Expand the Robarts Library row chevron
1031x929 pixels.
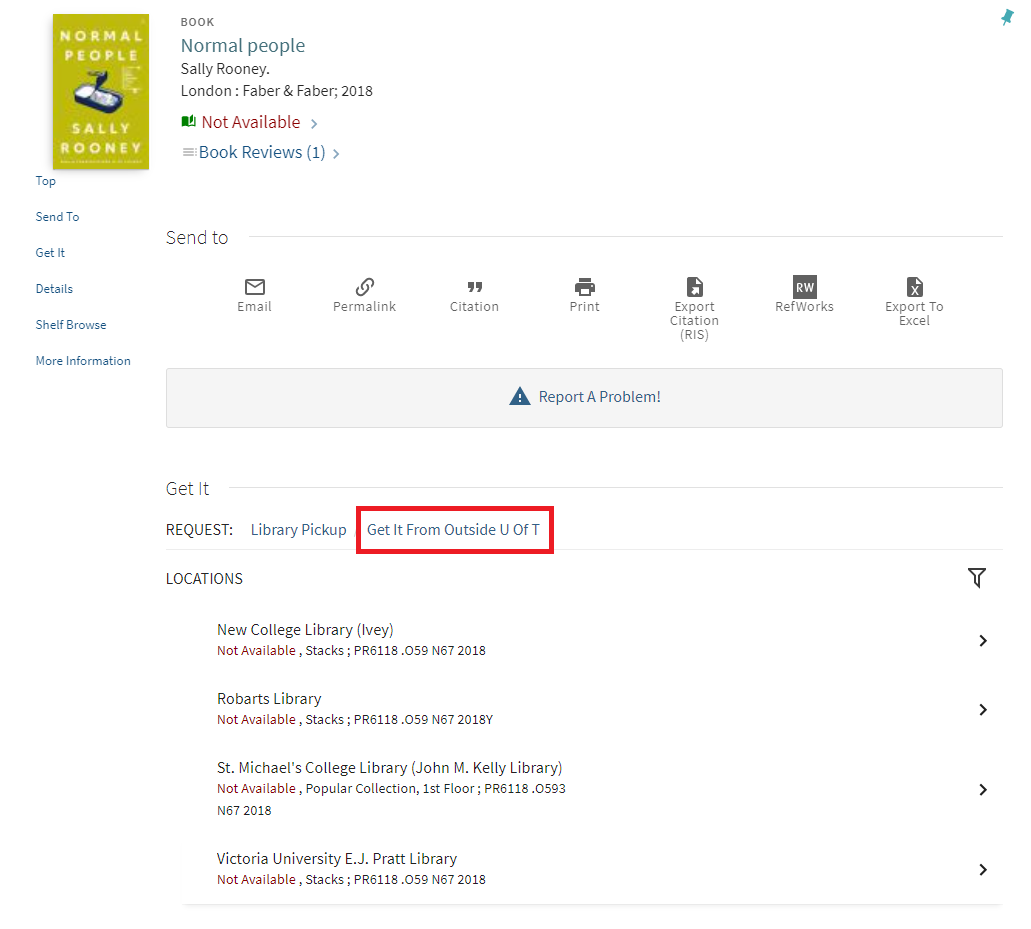(983, 709)
